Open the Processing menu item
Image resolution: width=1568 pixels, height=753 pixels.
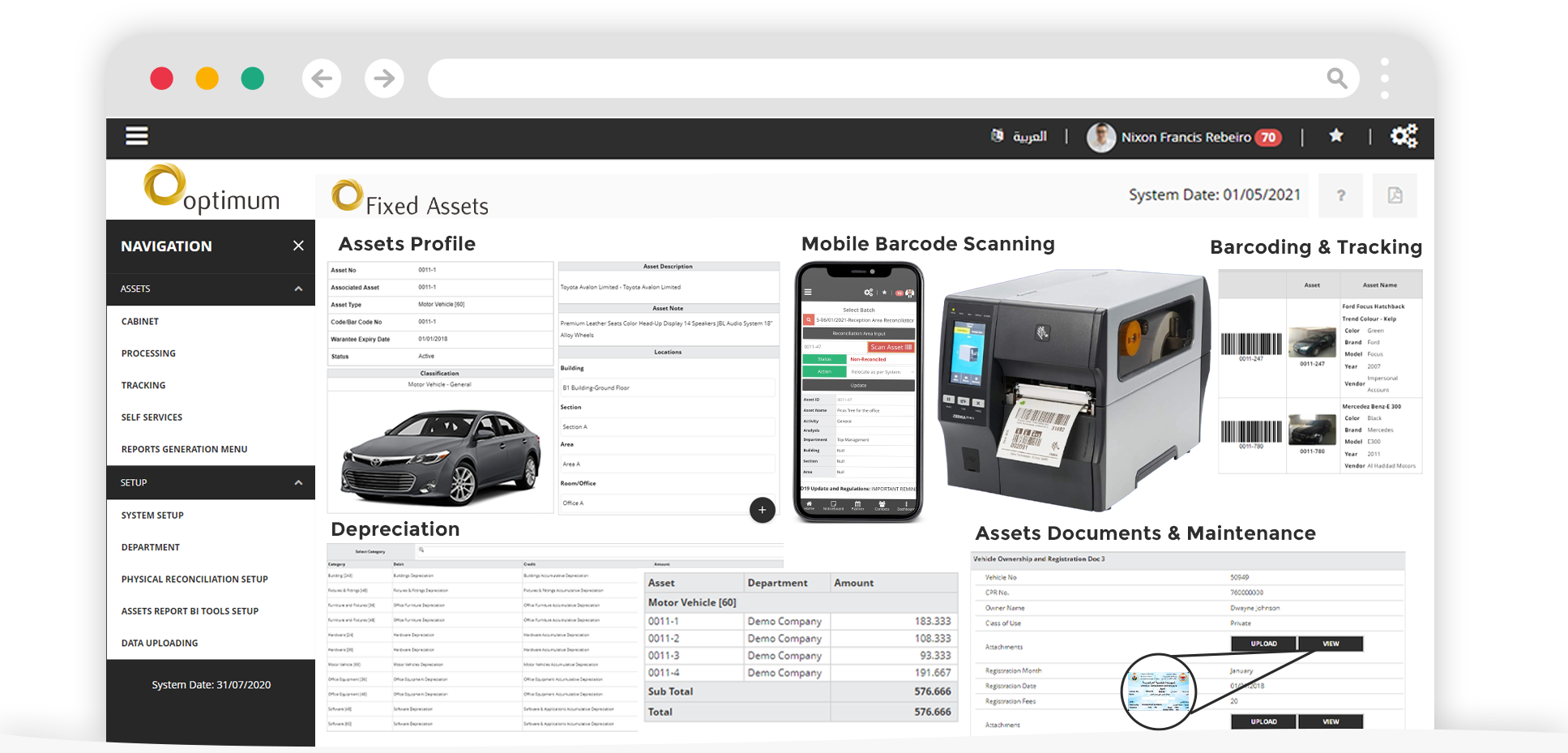(148, 353)
